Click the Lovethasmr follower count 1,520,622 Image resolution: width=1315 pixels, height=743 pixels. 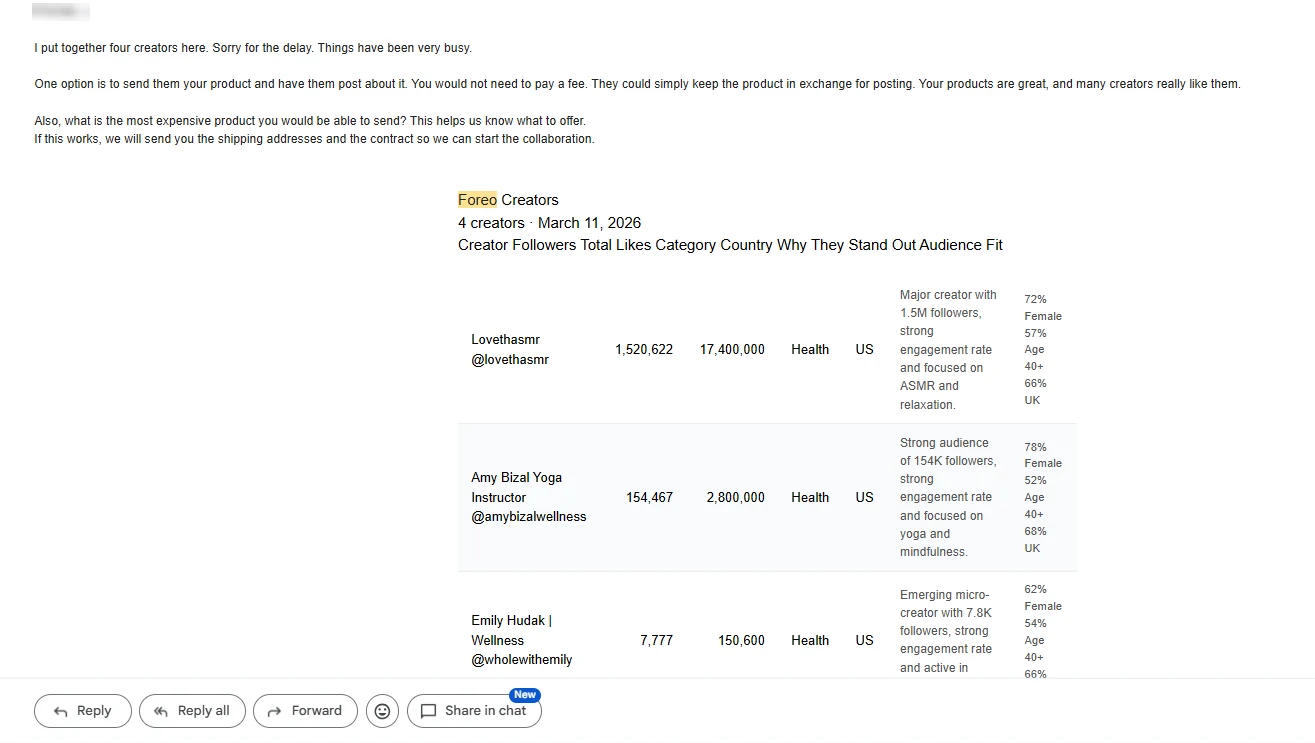point(644,350)
